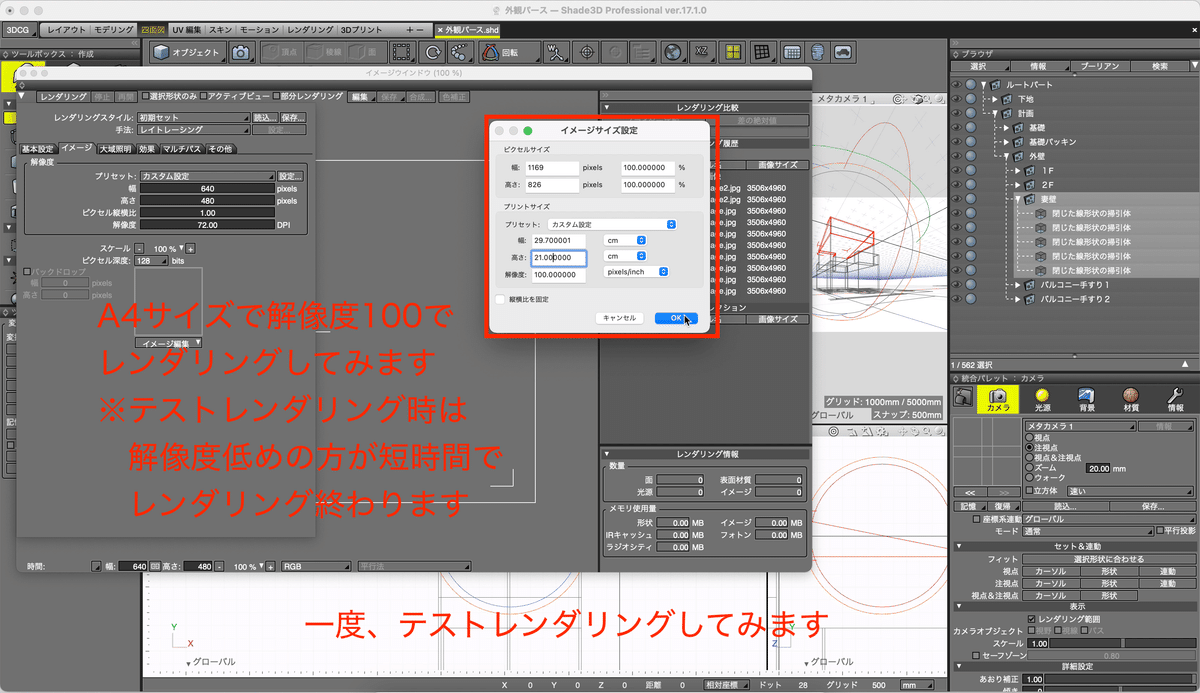
Task: Toggle 部分レンダリング checkbox
Action: (x=275, y=96)
